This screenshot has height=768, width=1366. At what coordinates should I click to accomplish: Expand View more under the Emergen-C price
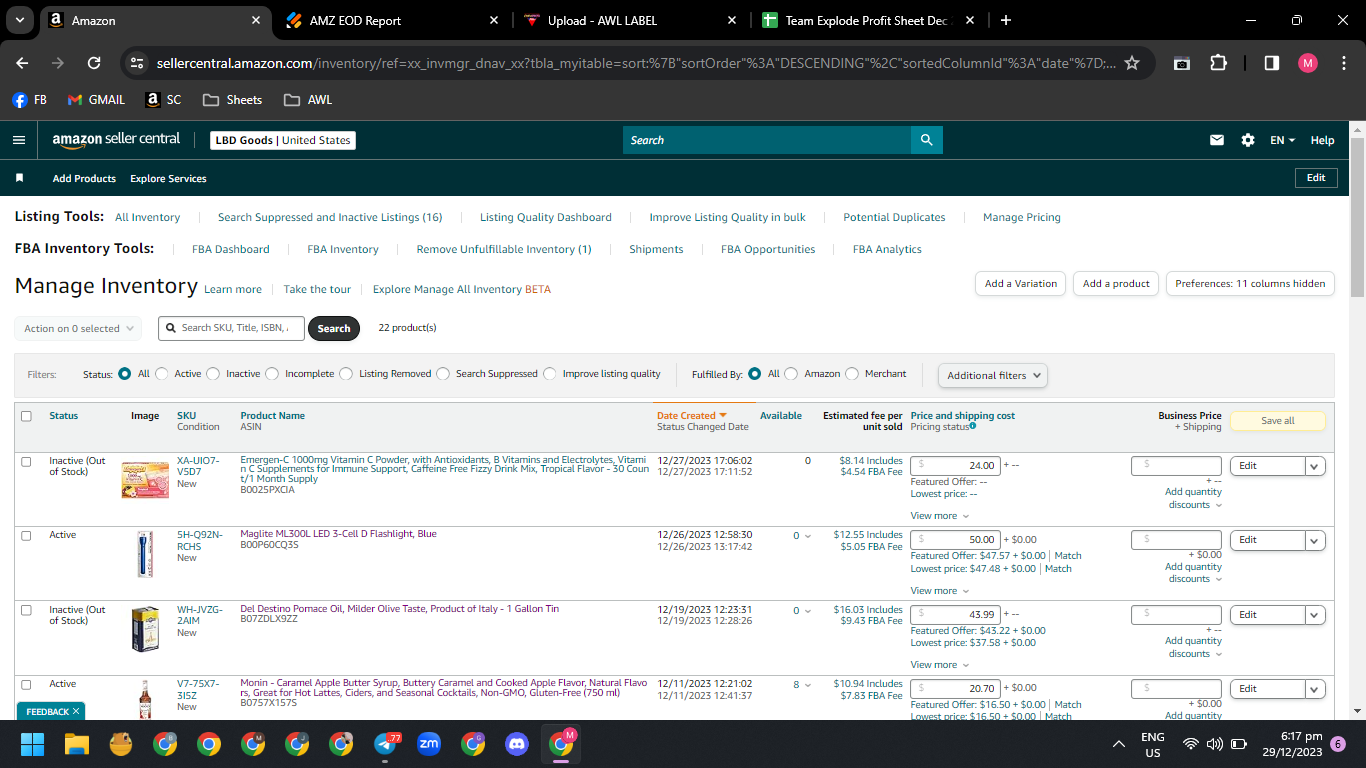pyautogui.click(x=940, y=516)
